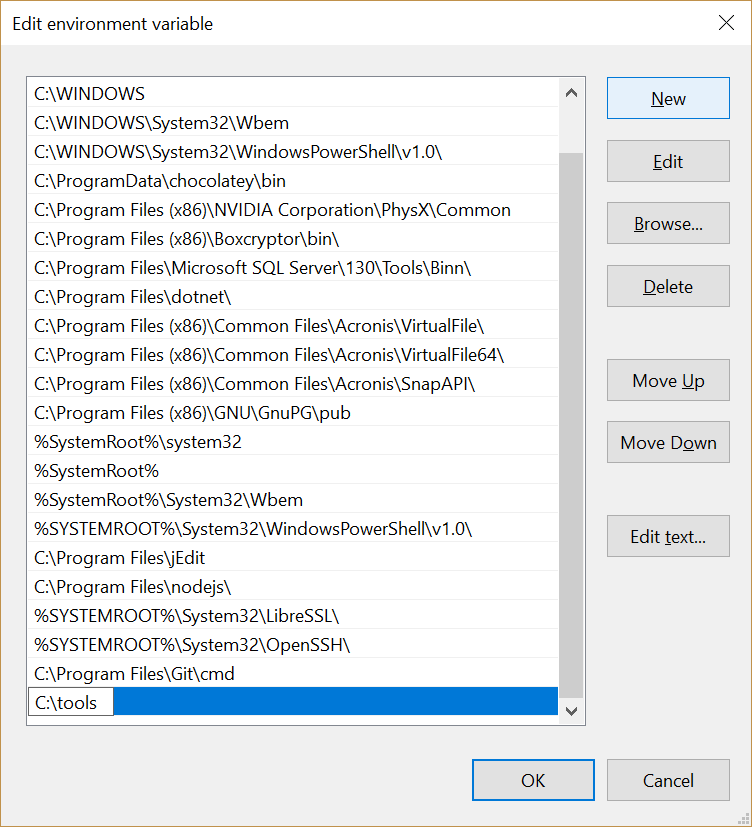Select the C:\ProgramData\chocolatey\bin path

(160, 181)
